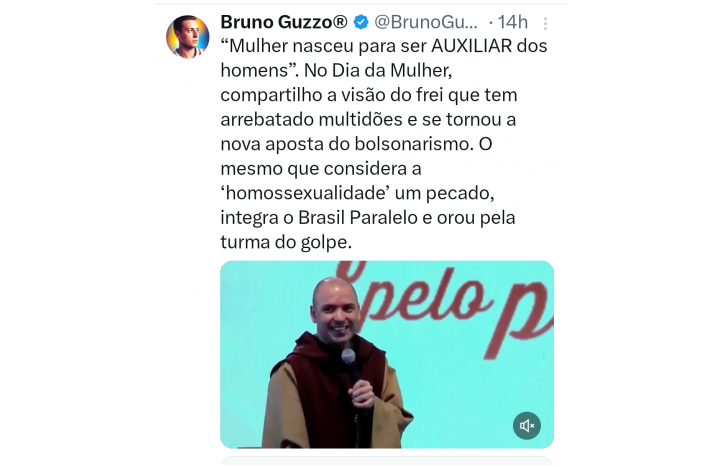Click 'arrebatado multidões' in the tweet
This screenshot has width=722, height=466.
click(304, 119)
